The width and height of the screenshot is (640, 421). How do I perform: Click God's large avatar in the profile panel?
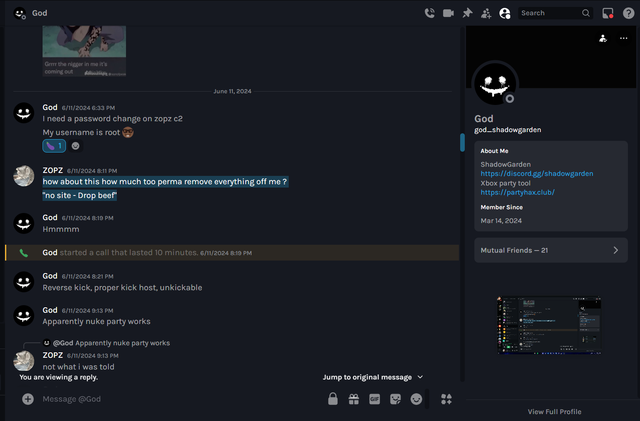pos(495,85)
